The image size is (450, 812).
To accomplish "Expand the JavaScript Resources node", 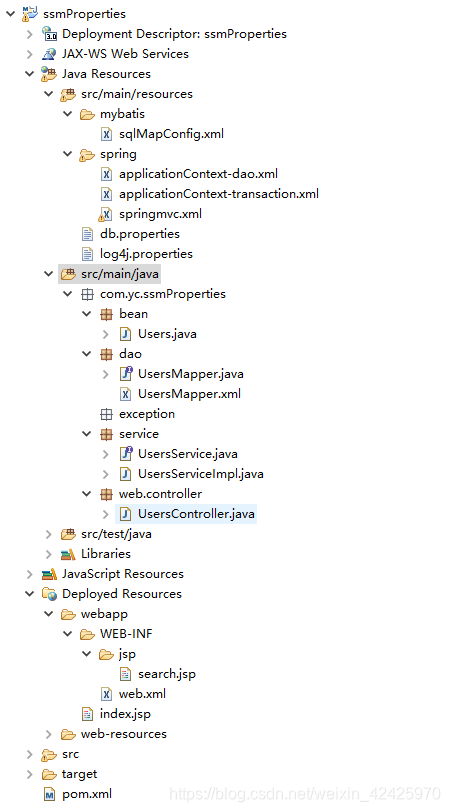I will tap(30, 574).
